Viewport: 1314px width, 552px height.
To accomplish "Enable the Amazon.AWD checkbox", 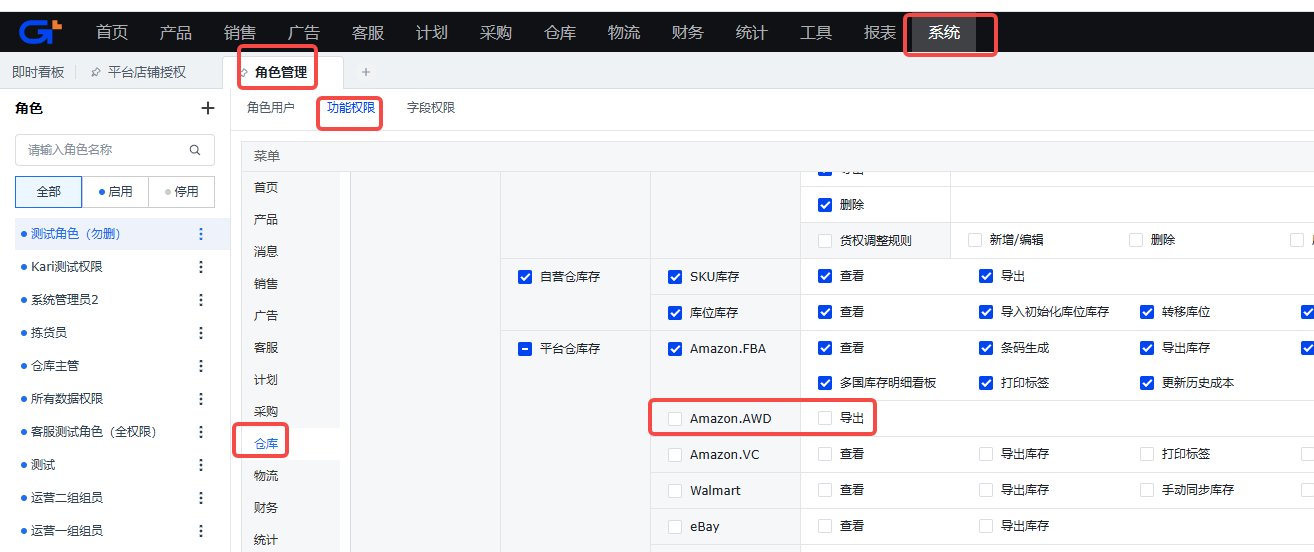I will 675,419.
